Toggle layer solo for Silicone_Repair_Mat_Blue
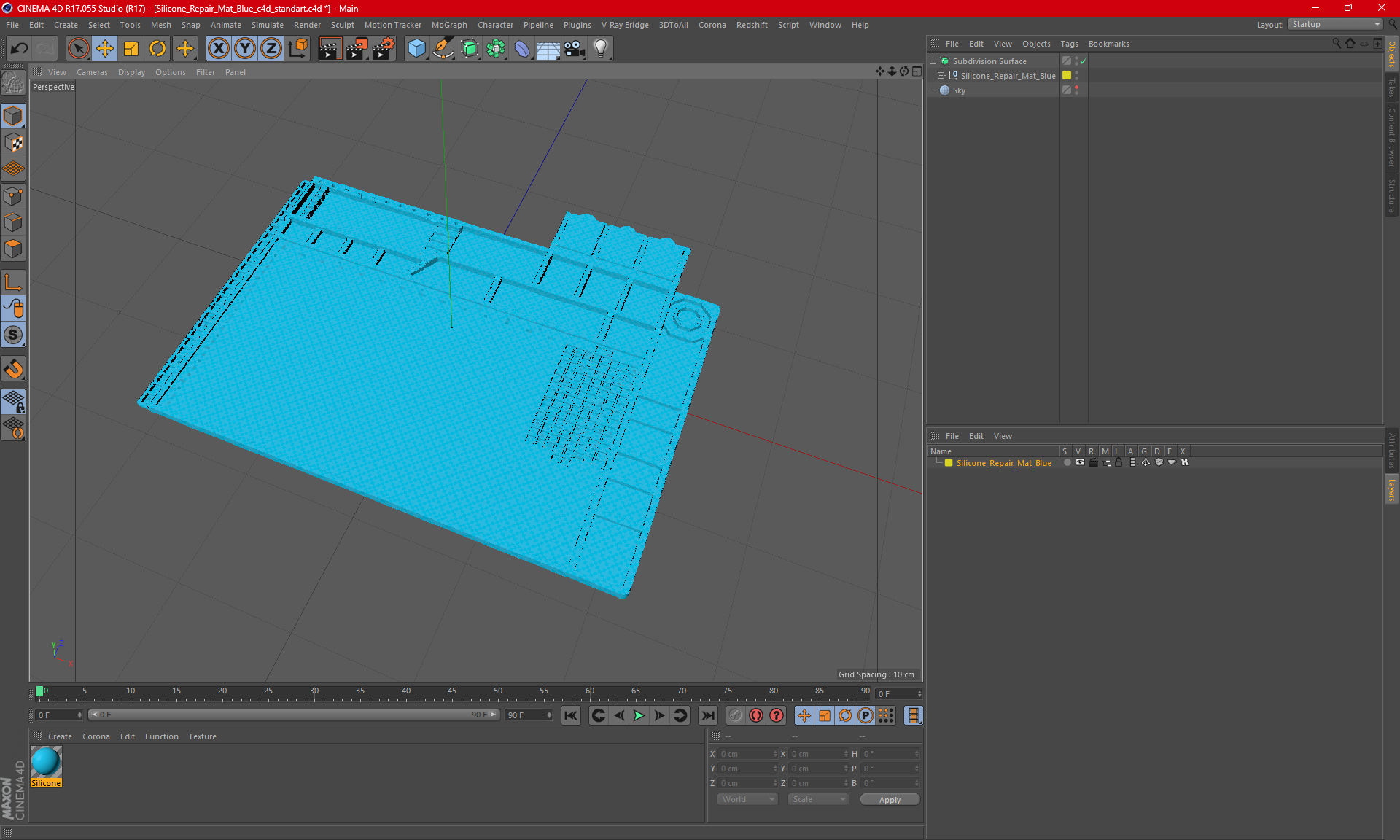This screenshot has width=1400, height=840. point(1067,463)
